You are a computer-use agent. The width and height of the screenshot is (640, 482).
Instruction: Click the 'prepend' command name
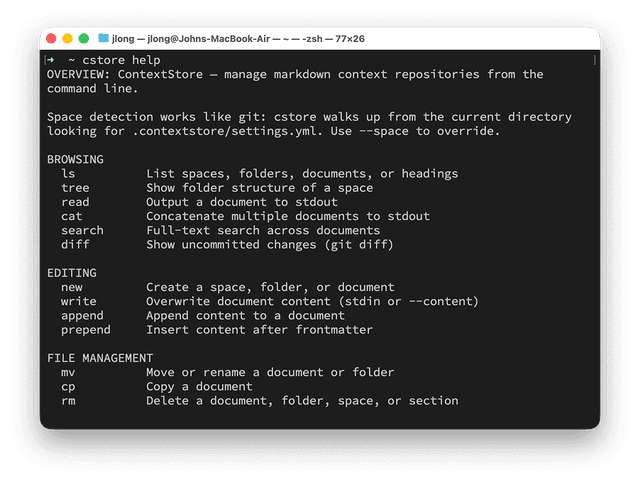(x=85, y=329)
